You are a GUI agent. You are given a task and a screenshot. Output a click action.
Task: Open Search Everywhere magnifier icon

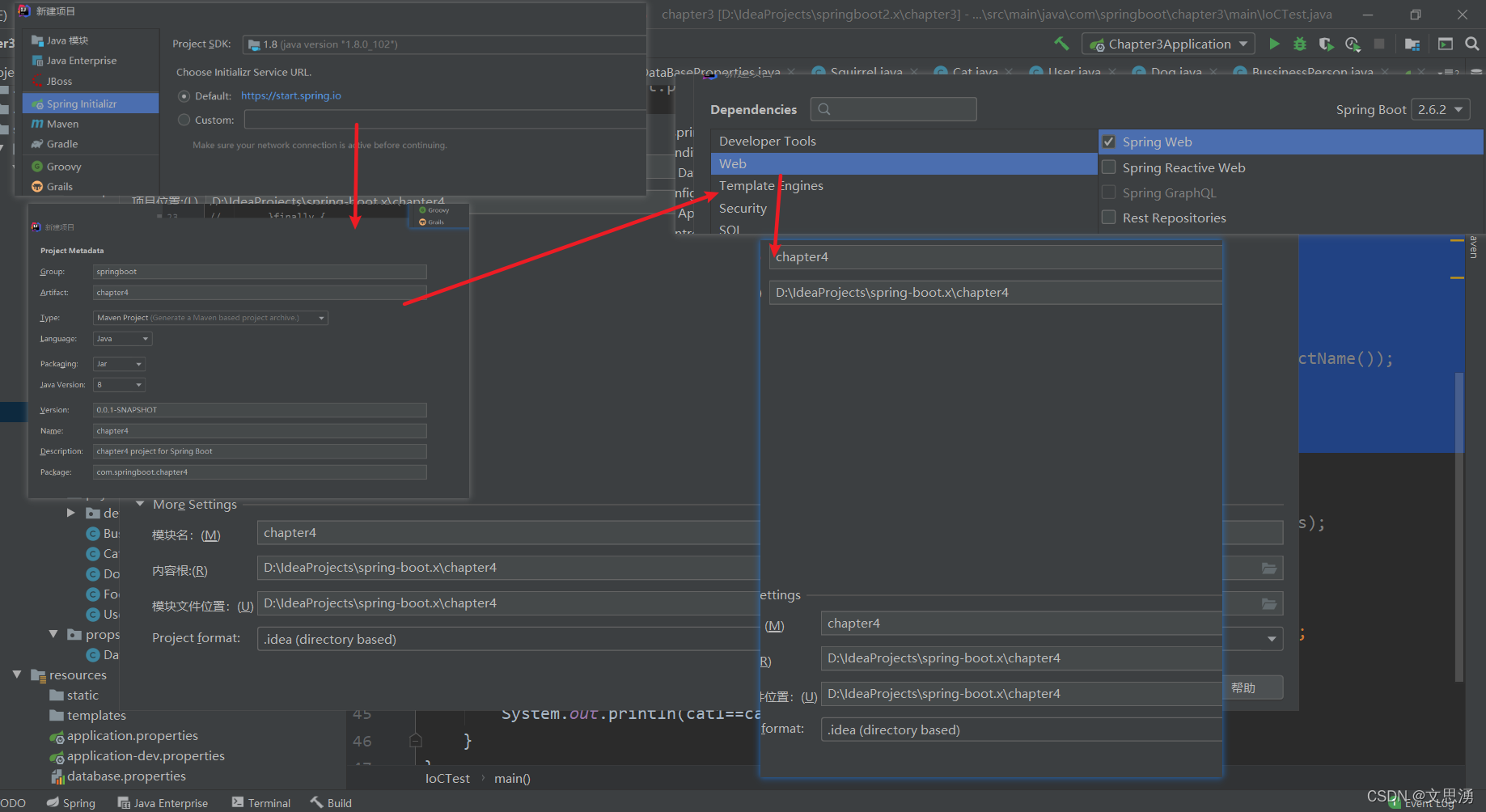(x=1472, y=44)
